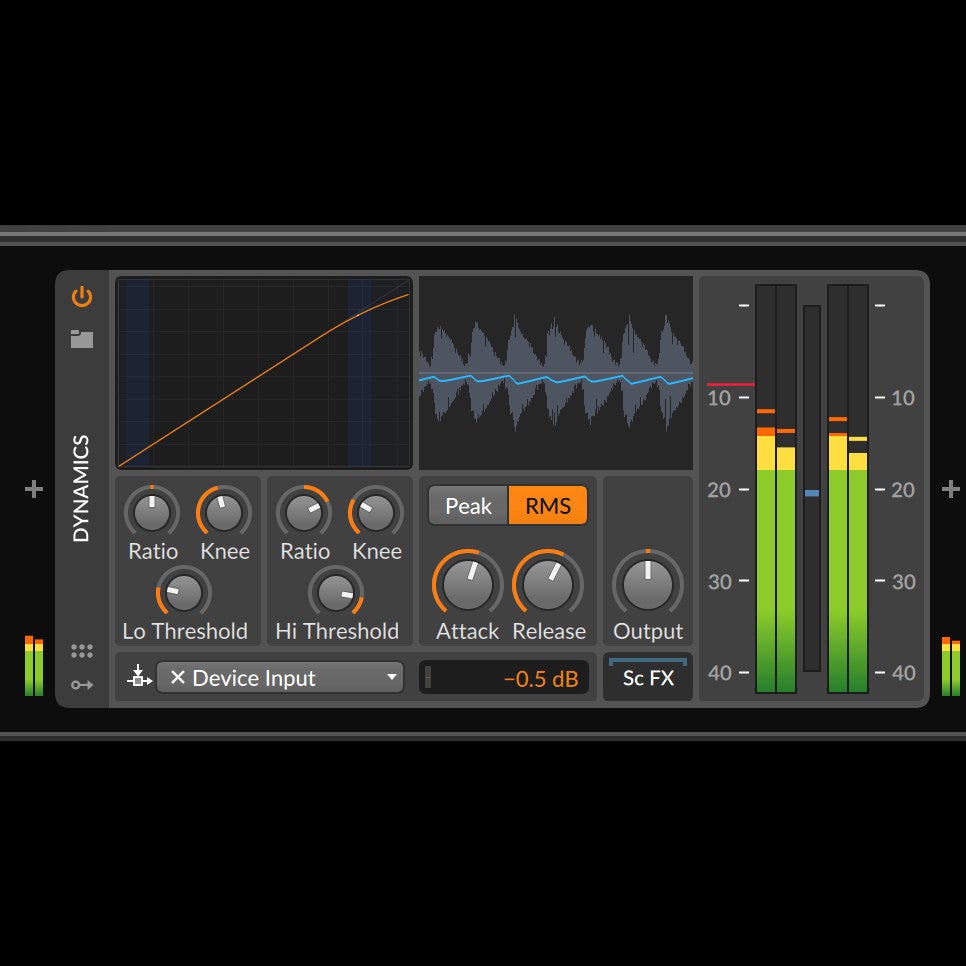Click the blue gain reduction meter
The image size is (966, 966).
[812, 489]
